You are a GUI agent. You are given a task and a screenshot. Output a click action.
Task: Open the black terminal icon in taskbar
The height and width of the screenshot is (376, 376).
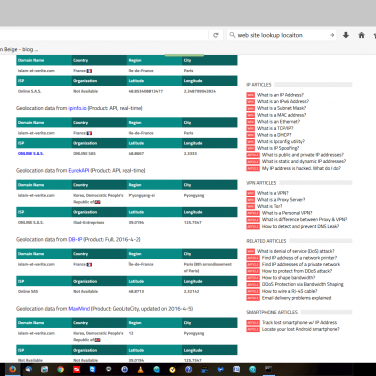click(x=268, y=369)
